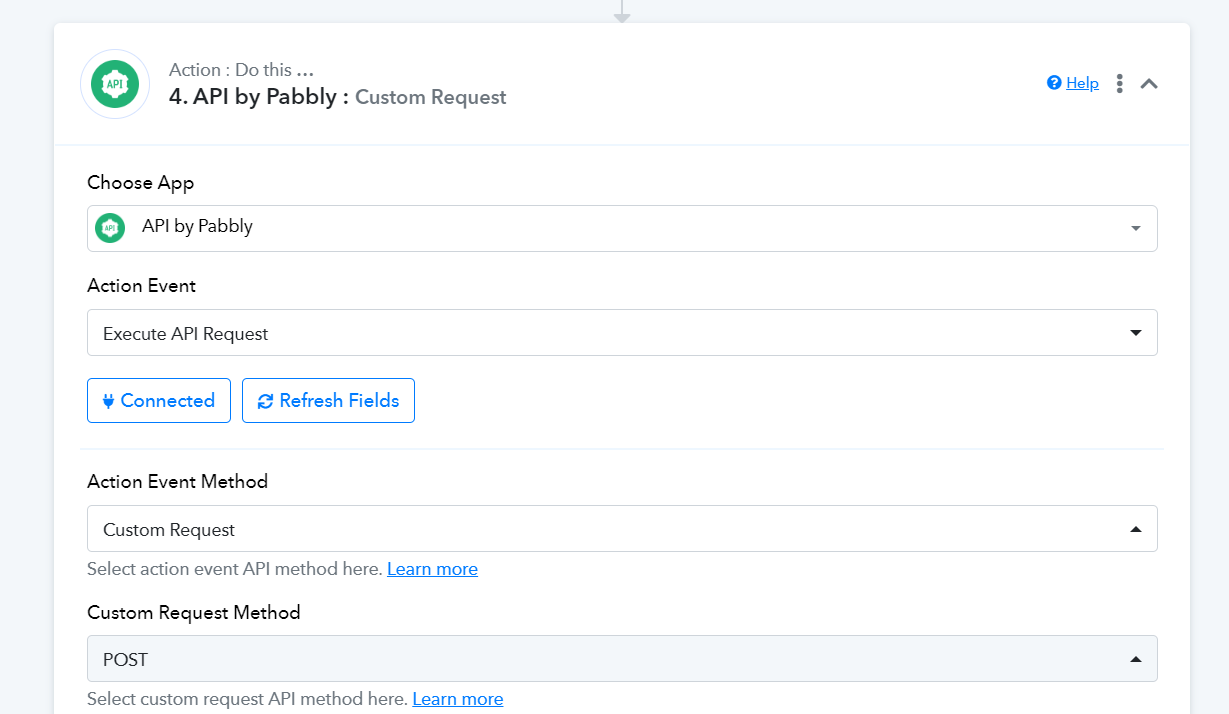This screenshot has width=1229, height=714.
Task: Open the Custom Request Method POST dropdown
Action: [x=622, y=658]
